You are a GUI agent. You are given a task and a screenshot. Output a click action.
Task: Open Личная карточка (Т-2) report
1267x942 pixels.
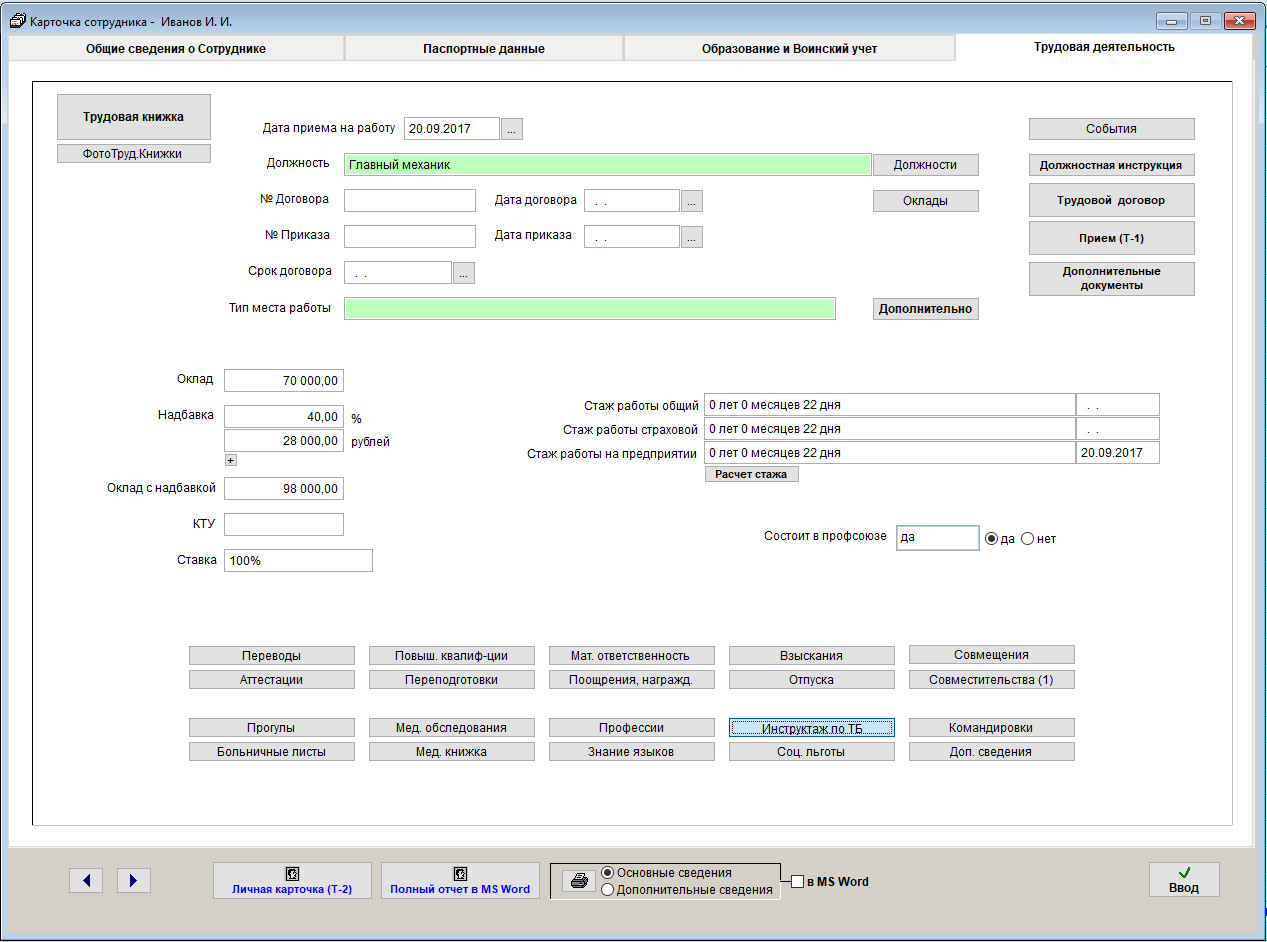click(x=292, y=881)
